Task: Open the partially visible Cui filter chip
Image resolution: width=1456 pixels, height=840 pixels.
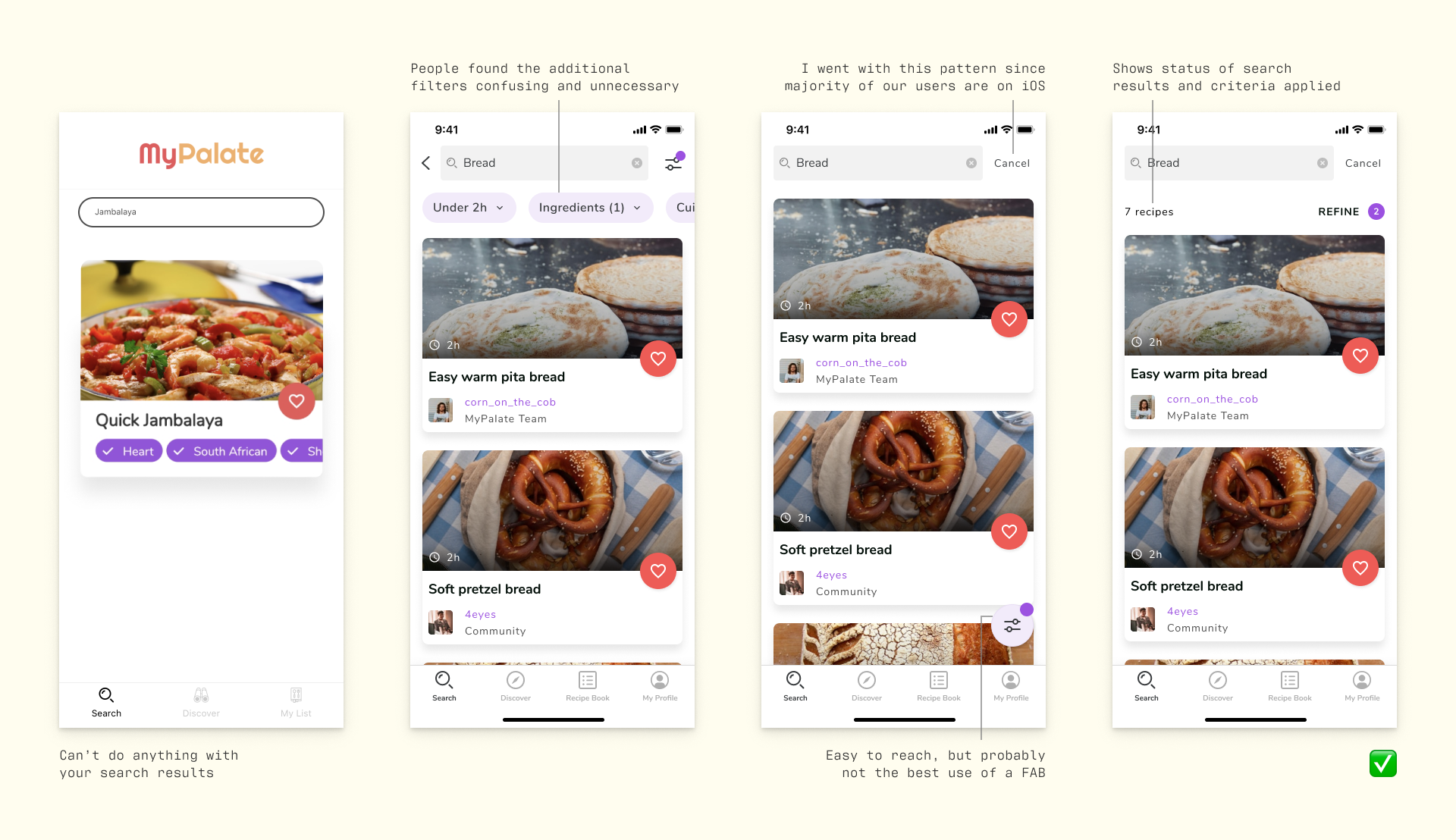Action: click(681, 208)
